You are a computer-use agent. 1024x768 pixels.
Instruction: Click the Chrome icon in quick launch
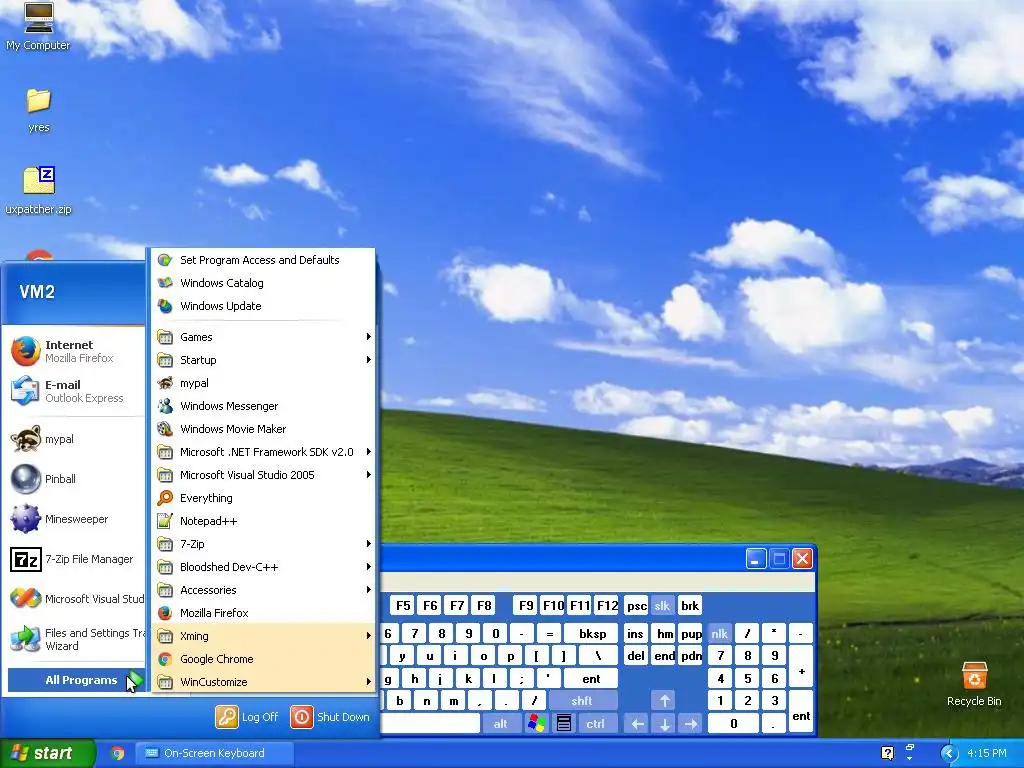118,753
